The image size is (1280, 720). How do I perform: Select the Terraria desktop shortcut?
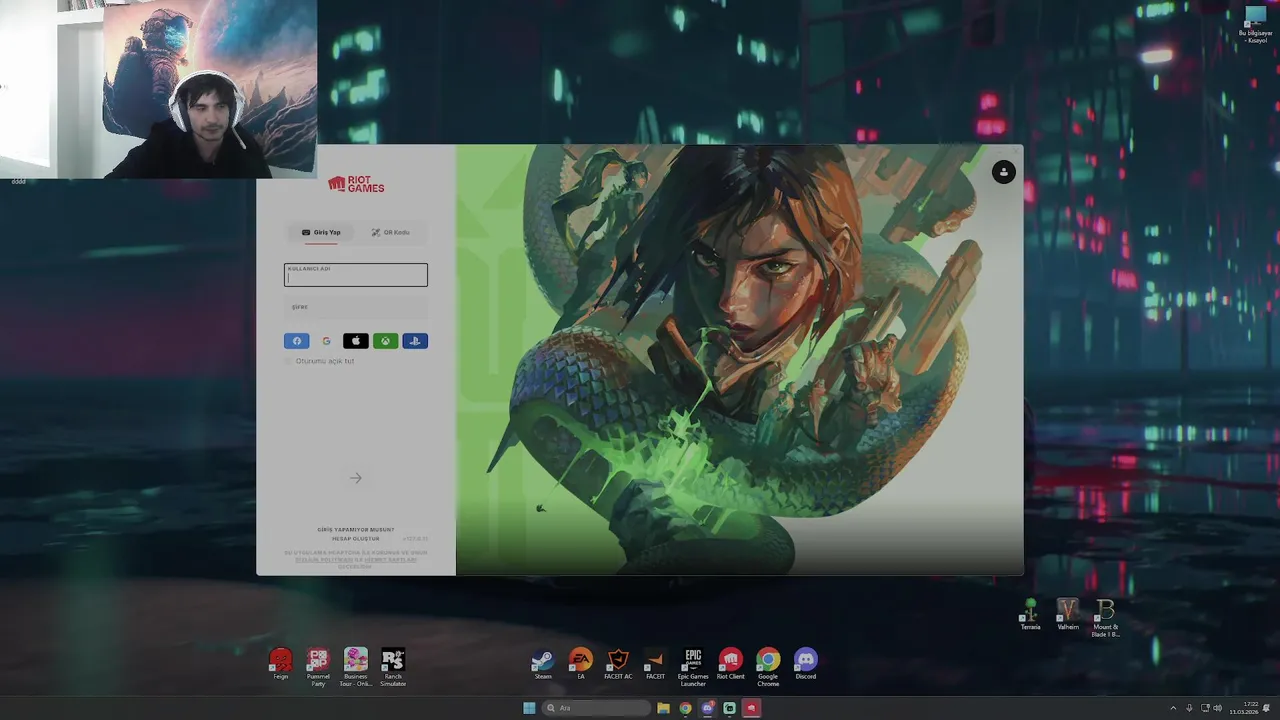pos(1031,615)
